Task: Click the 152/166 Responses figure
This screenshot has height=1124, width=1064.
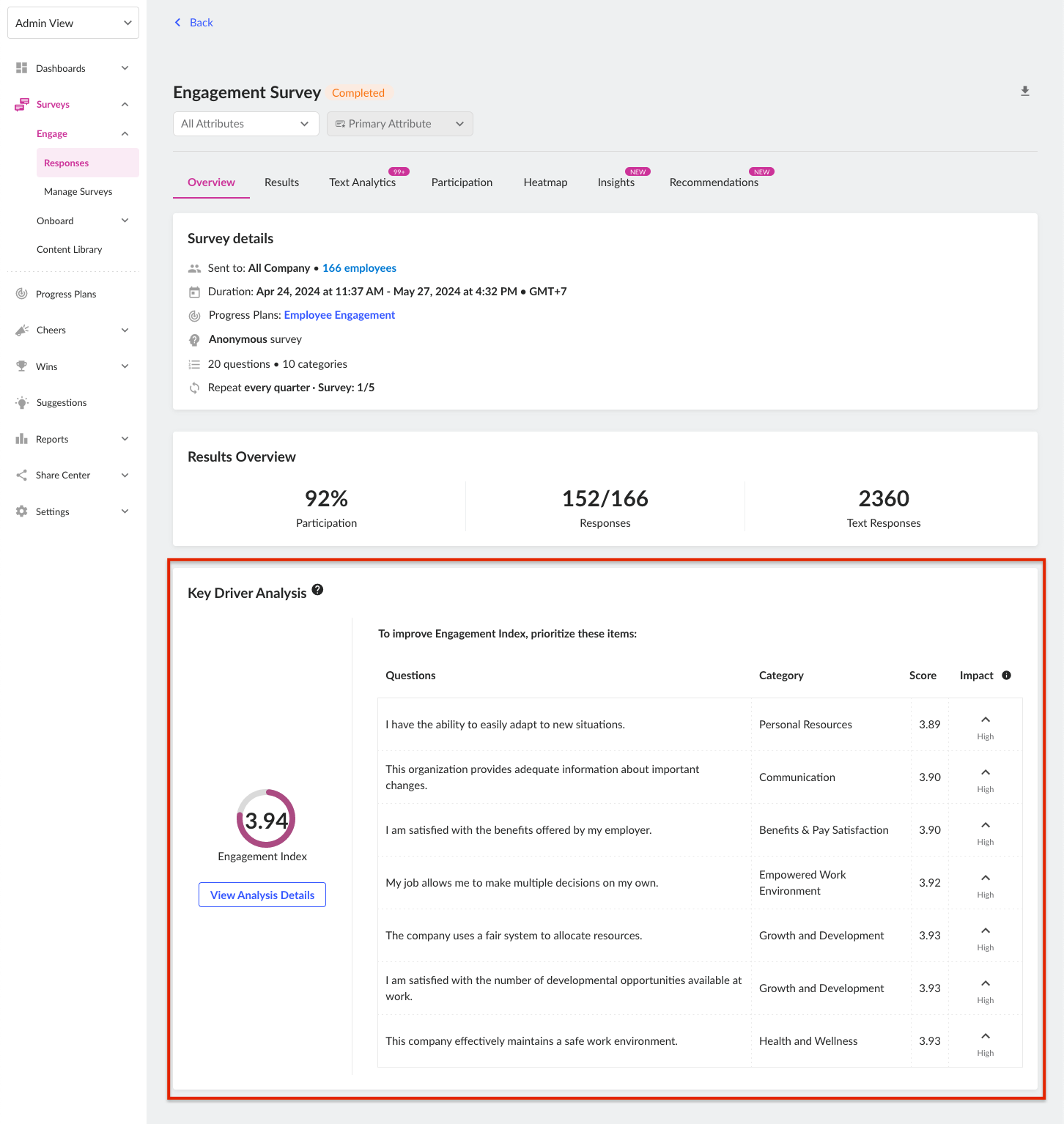Action: coord(605,499)
